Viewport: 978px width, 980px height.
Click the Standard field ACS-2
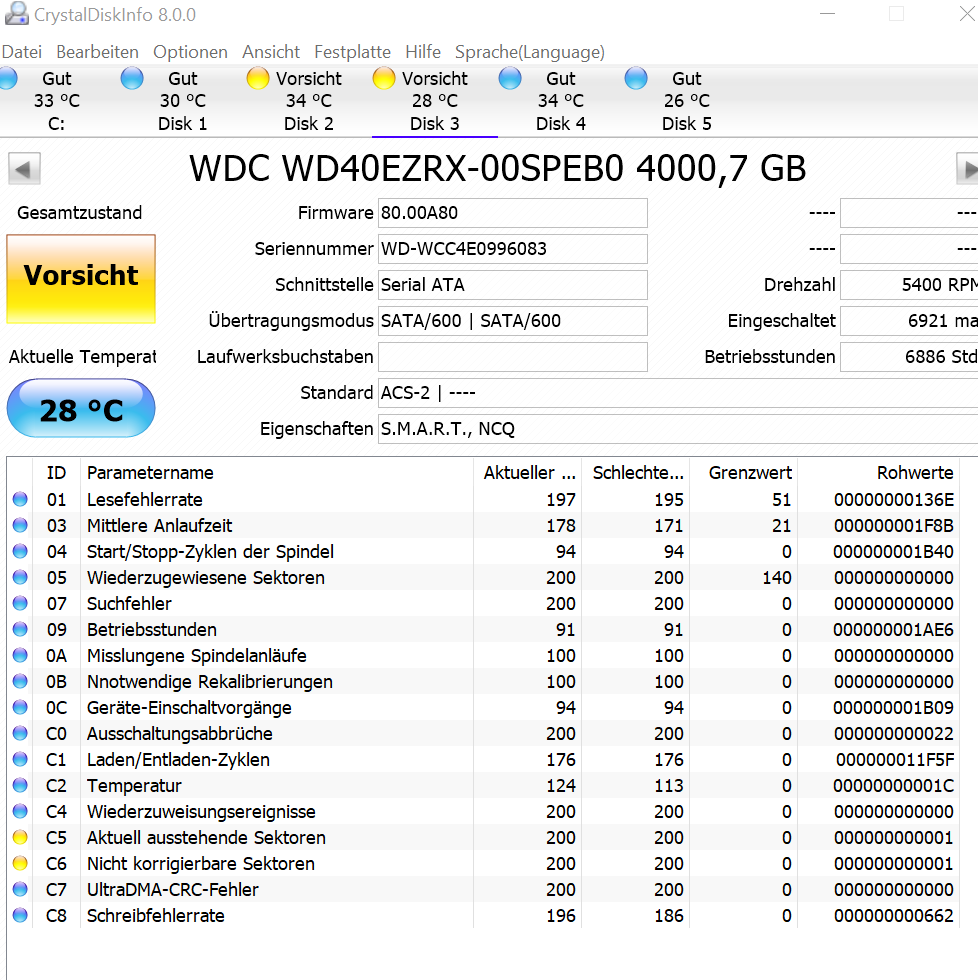(x=678, y=393)
